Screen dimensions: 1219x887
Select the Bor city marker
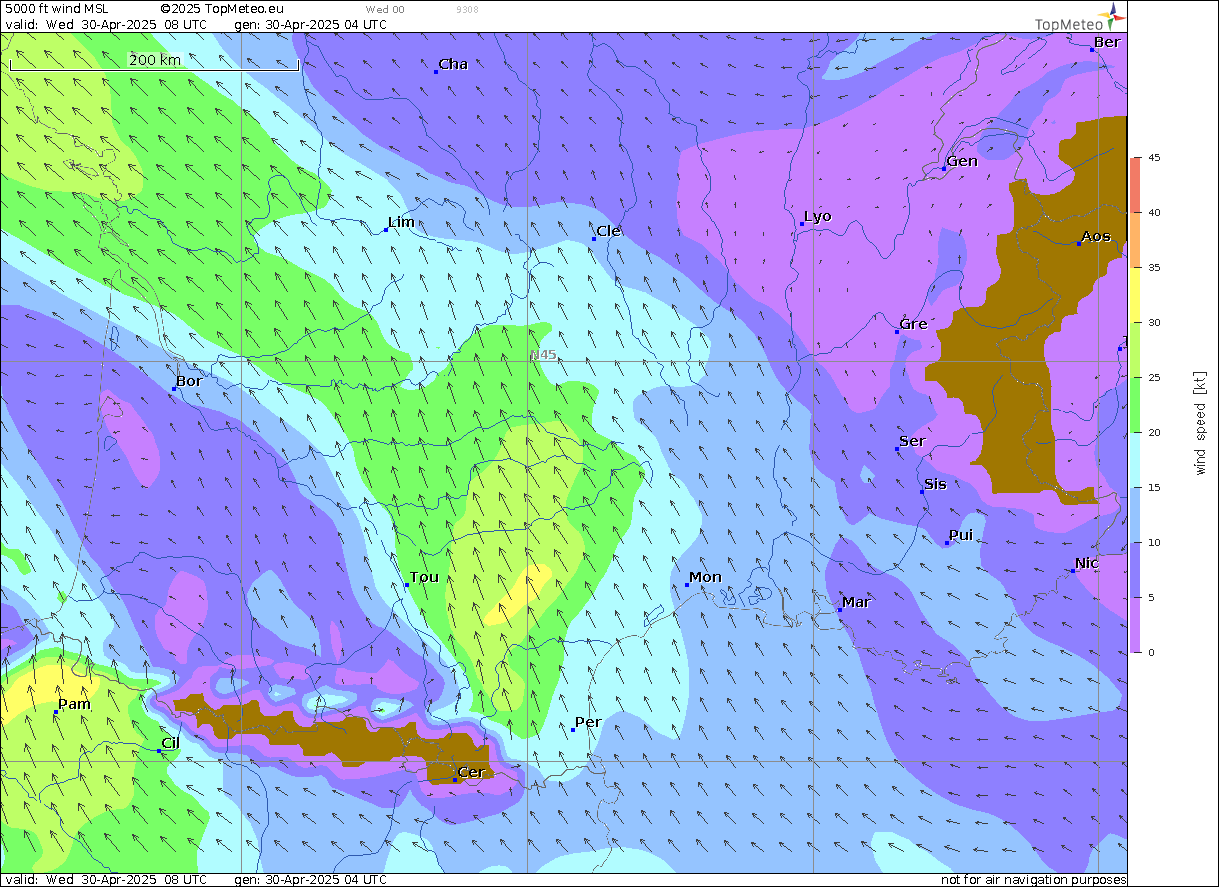(x=173, y=389)
